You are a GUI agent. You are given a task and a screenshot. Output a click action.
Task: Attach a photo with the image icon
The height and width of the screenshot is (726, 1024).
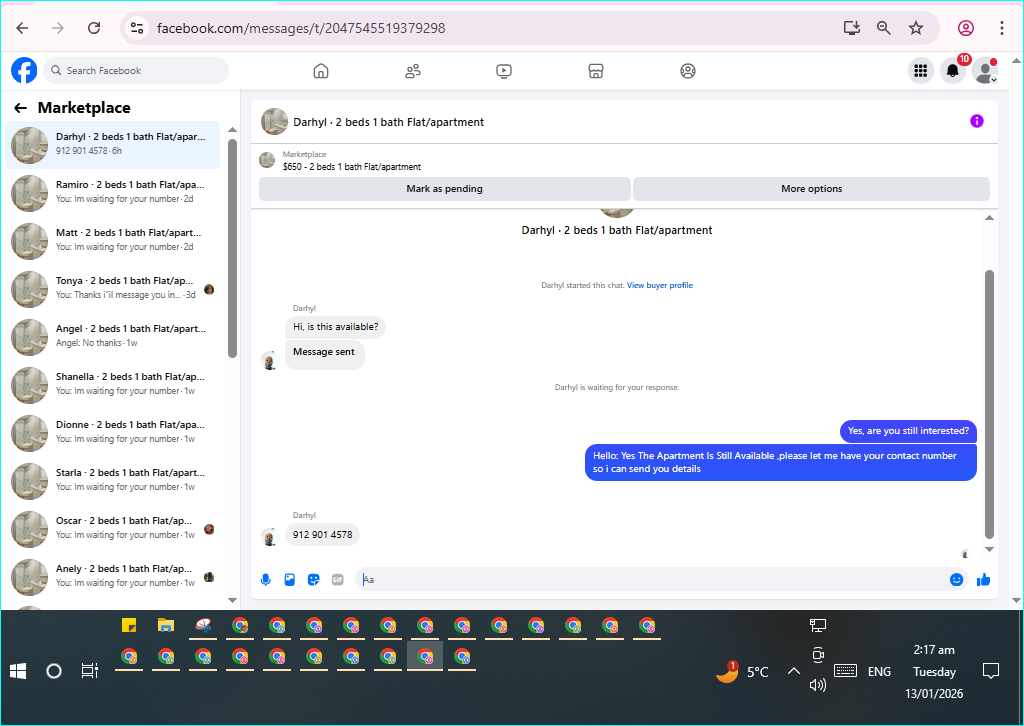point(289,579)
